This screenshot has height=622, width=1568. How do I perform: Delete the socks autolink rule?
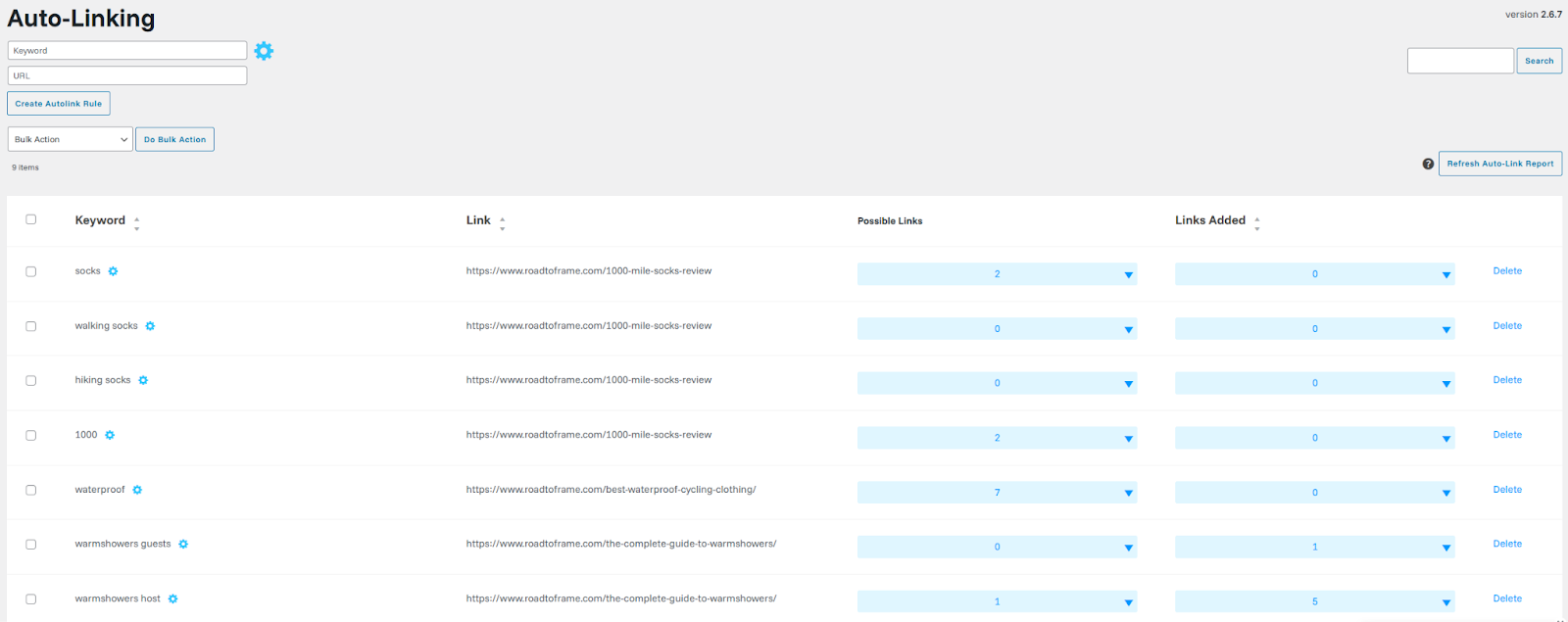click(x=1507, y=271)
